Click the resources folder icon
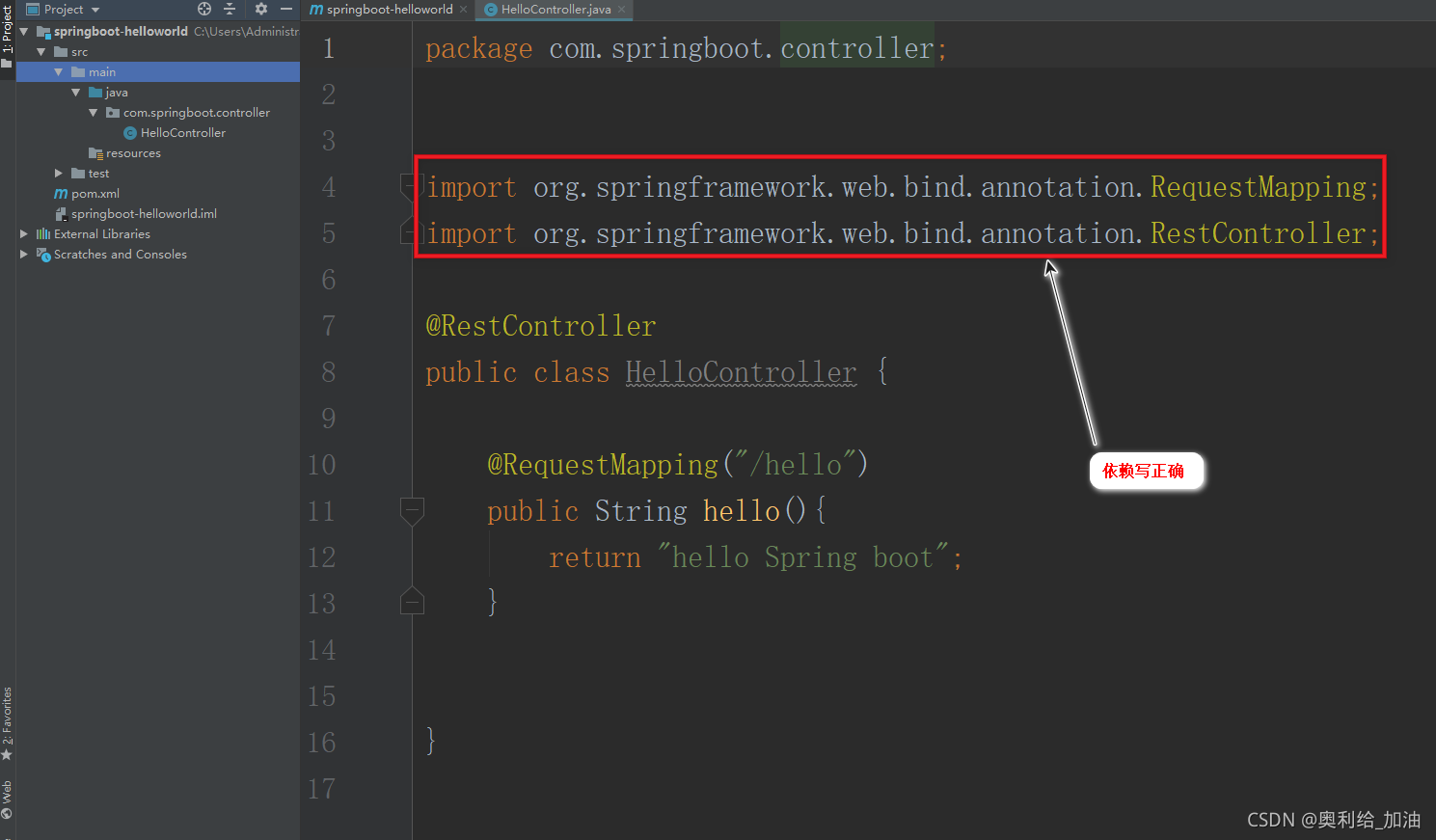Viewport: 1436px width, 840px height. pos(95,153)
